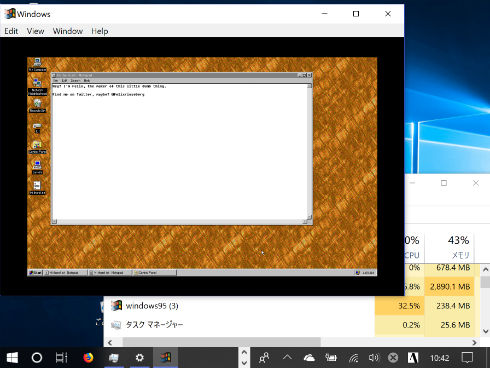Launch Firefox from the taskbar
This screenshot has height=368, width=490.
point(88,358)
